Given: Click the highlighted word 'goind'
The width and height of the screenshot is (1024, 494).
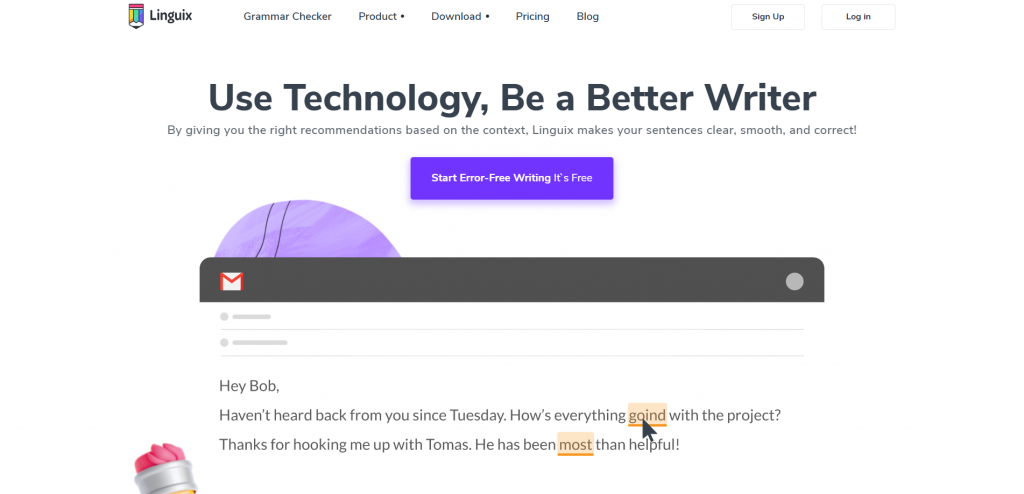Looking at the screenshot, I should pos(647,415).
